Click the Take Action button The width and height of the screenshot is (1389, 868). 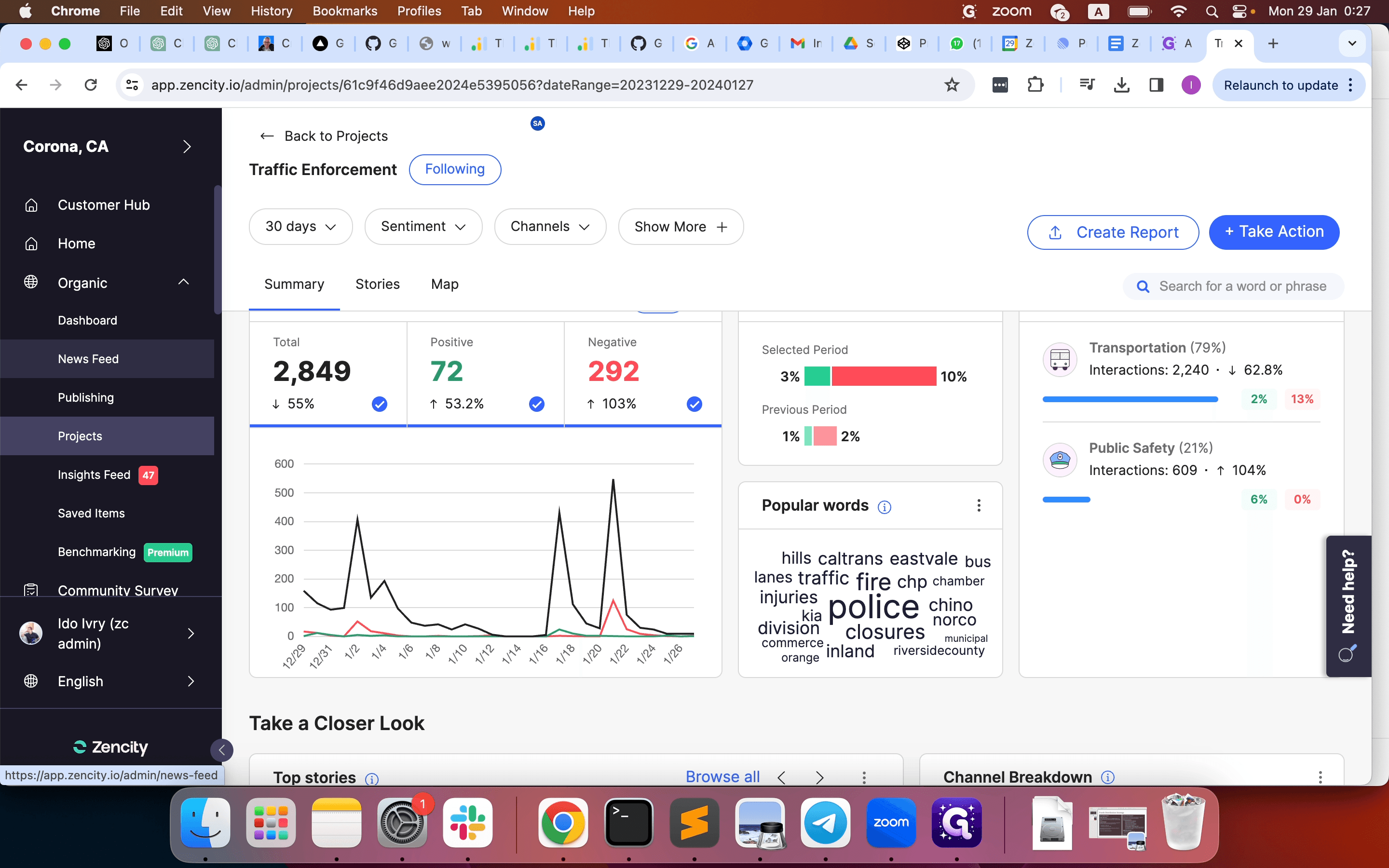click(1274, 232)
